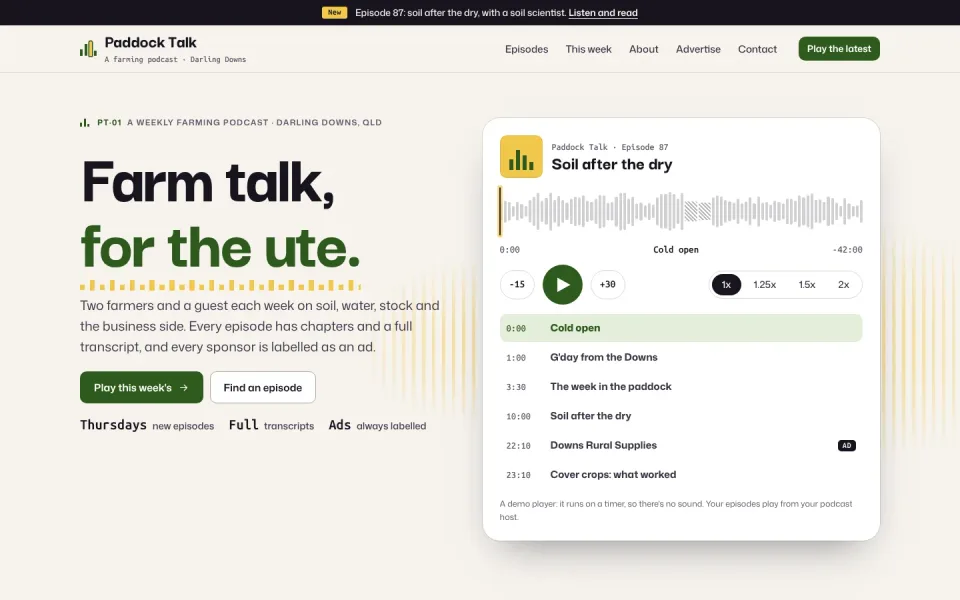The image size is (960, 600).
Task: Open the Contact nav item
Action: (757, 49)
